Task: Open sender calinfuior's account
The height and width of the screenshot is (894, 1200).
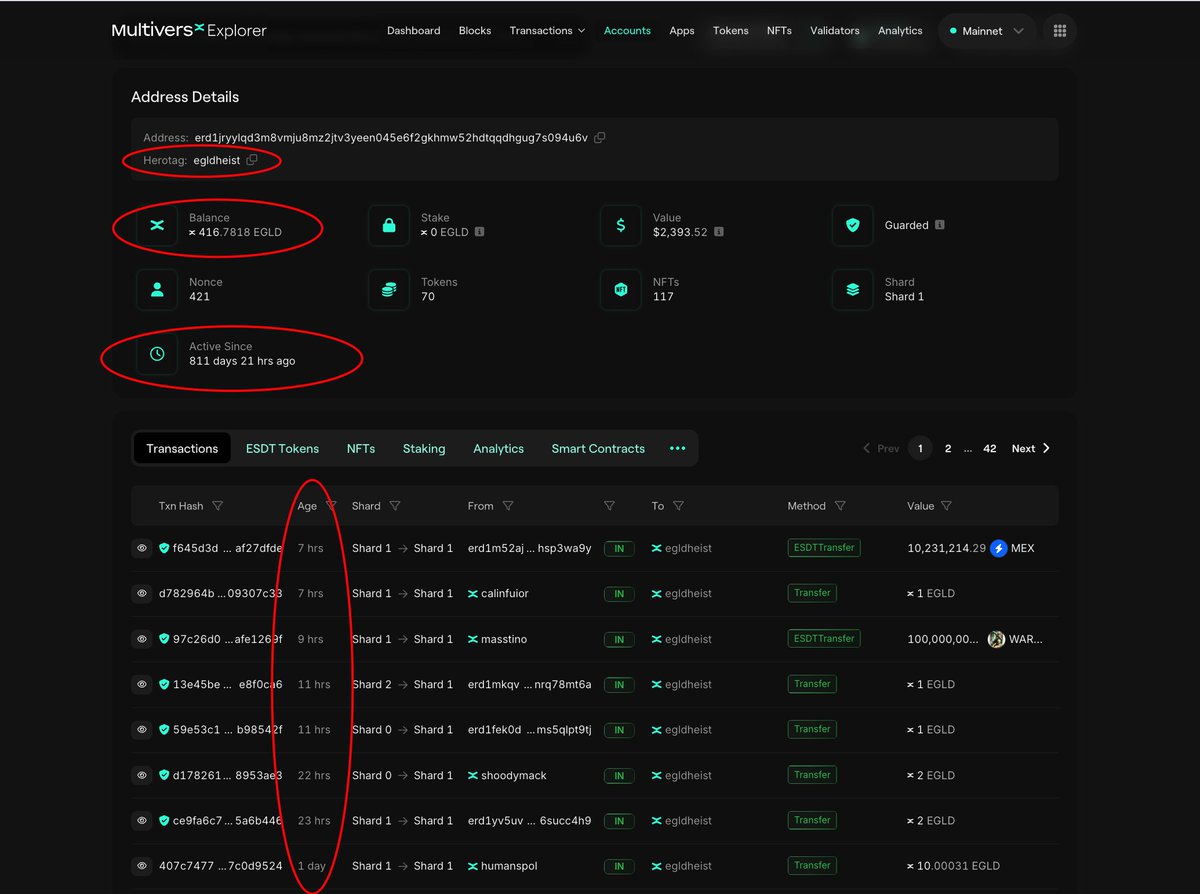Action: point(505,594)
